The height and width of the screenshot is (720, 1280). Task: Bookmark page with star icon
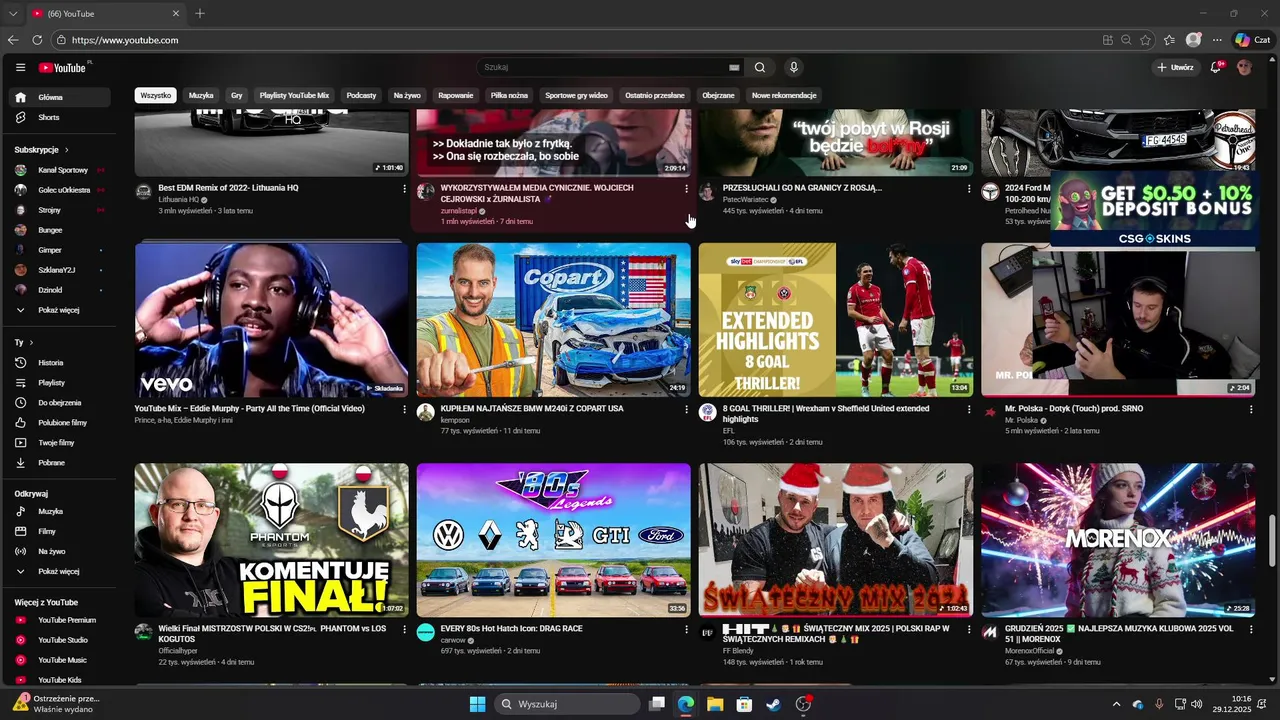pos(1145,40)
